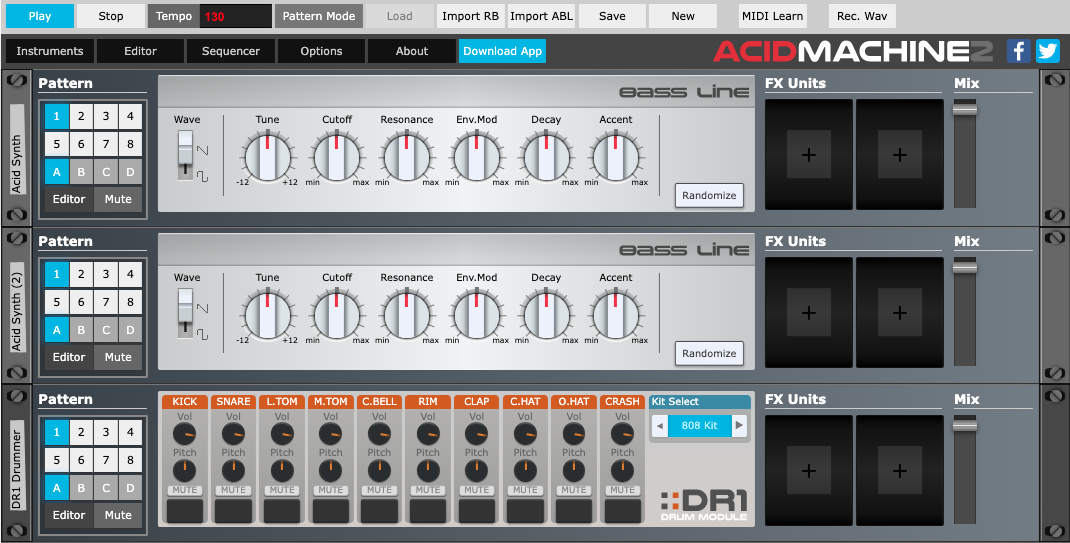Click the Import RB button
The width and height of the screenshot is (1070, 543).
(x=471, y=16)
